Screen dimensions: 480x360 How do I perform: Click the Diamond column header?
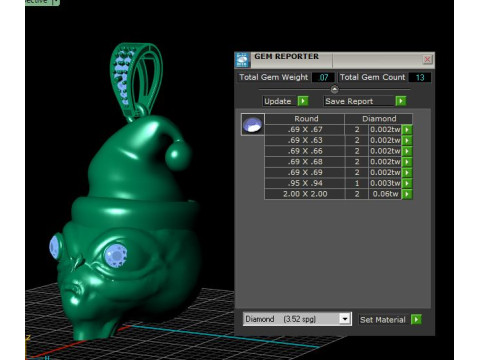(x=379, y=119)
